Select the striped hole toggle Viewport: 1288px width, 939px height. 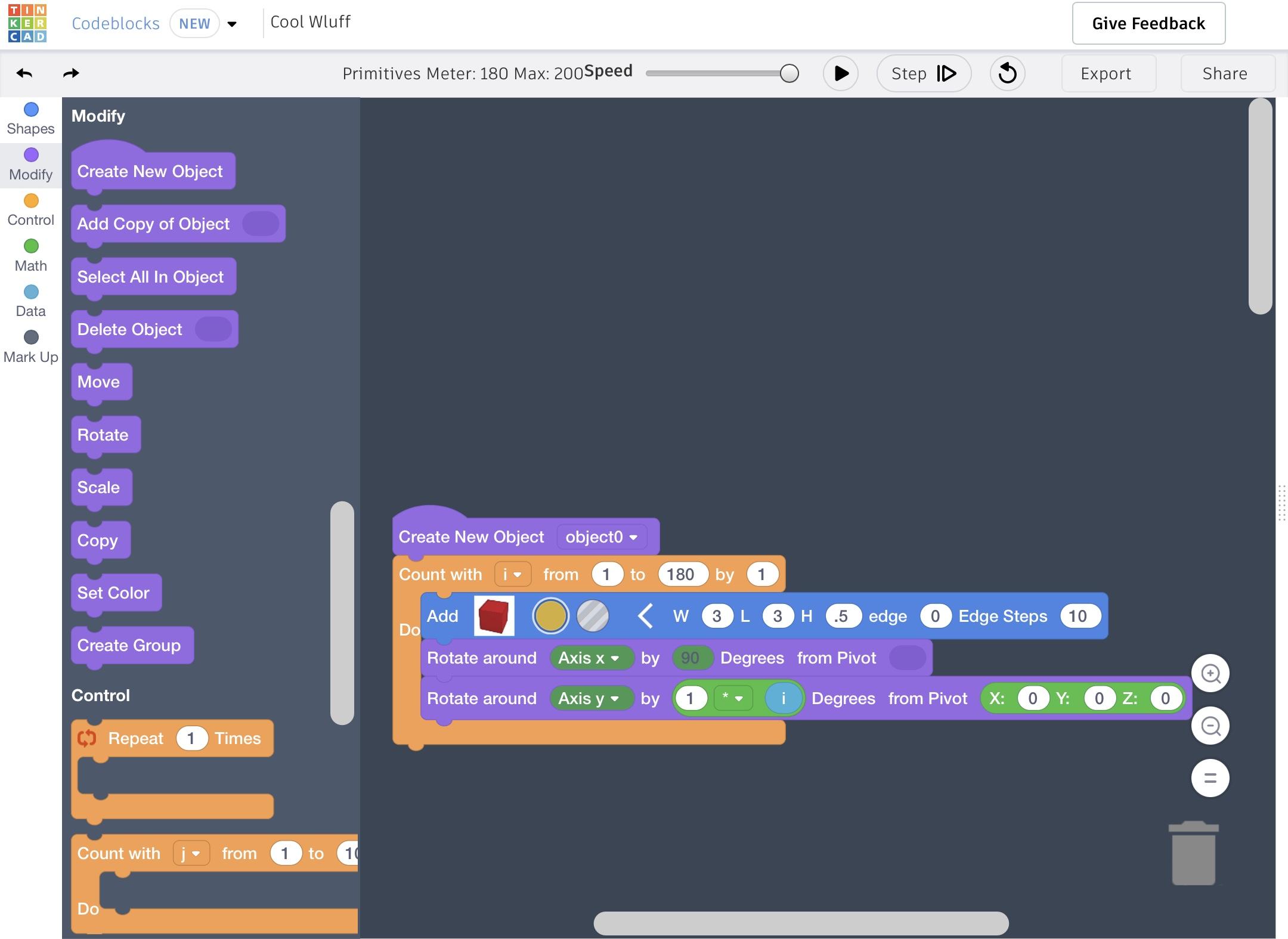(x=593, y=616)
